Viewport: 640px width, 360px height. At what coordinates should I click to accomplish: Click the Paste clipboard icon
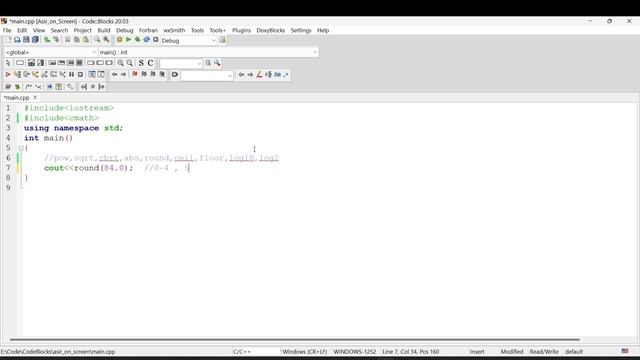pos(86,40)
